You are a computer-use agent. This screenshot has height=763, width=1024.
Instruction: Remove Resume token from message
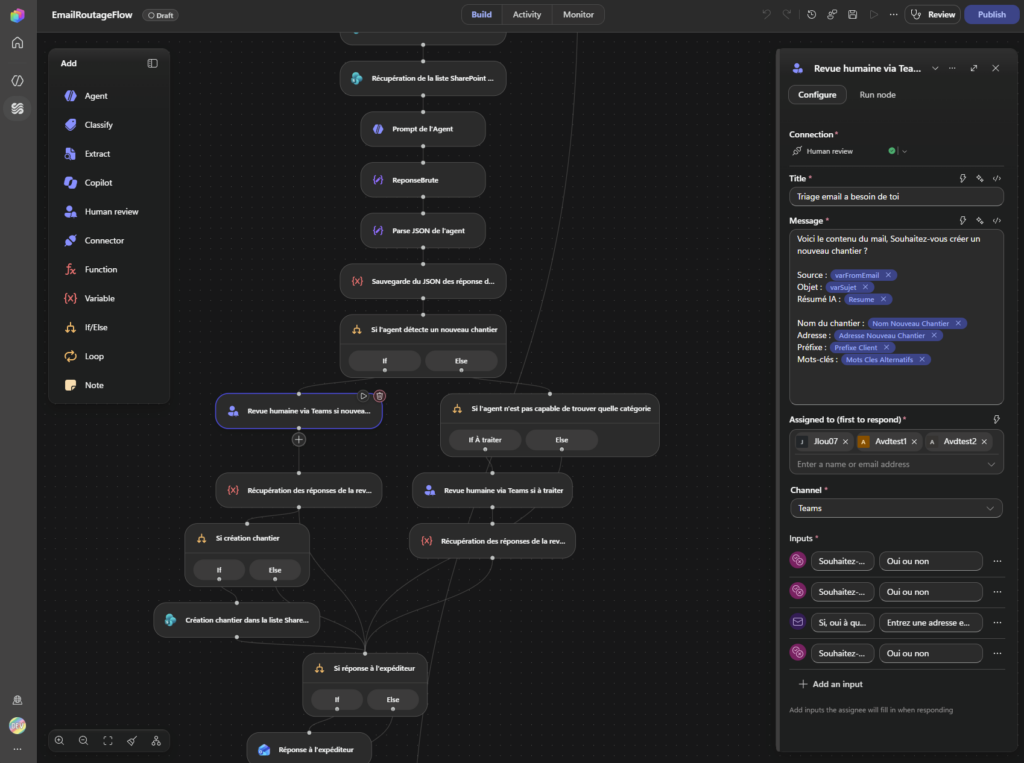tap(883, 299)
